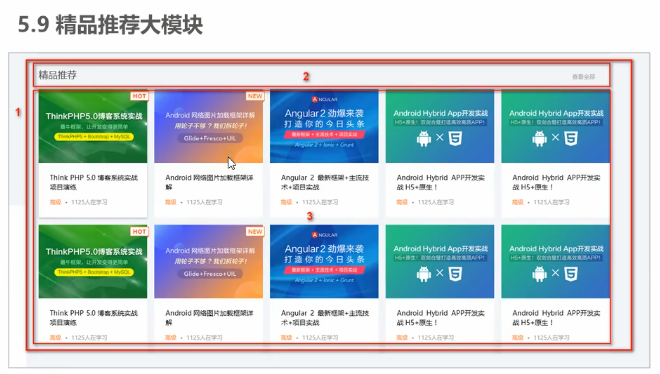Click the 高级 level tag under the first-row ThinkPHP card
Screen dimensions: 660x374
pyautogui.click(x=55, y=202)
